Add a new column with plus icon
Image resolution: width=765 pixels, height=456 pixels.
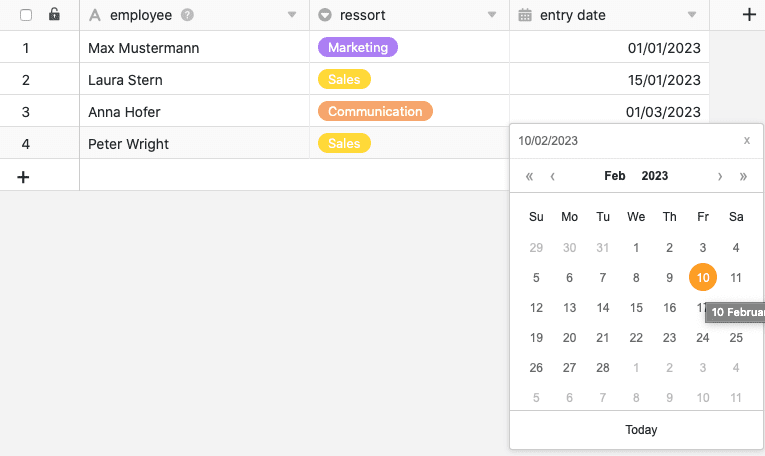coord(749,15)
